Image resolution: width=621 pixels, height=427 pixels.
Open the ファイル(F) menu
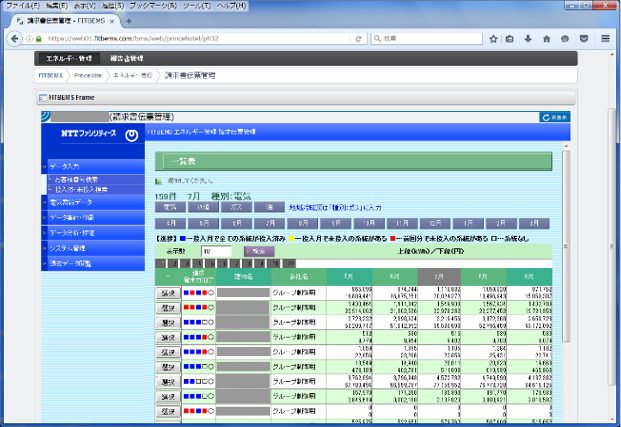coord(22,5)
